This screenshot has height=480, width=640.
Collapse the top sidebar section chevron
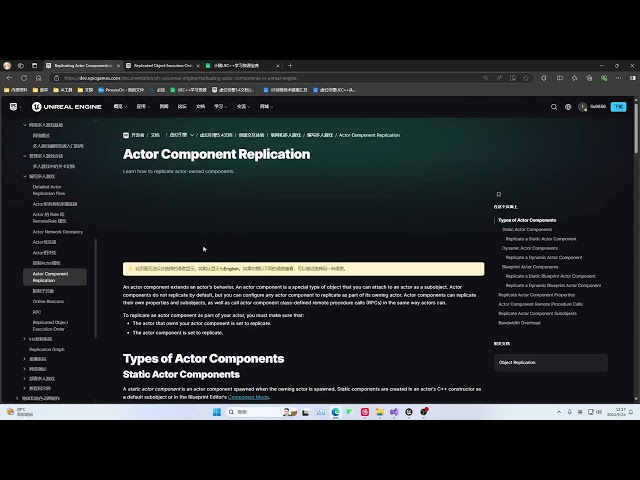click(x=24, y=125)
